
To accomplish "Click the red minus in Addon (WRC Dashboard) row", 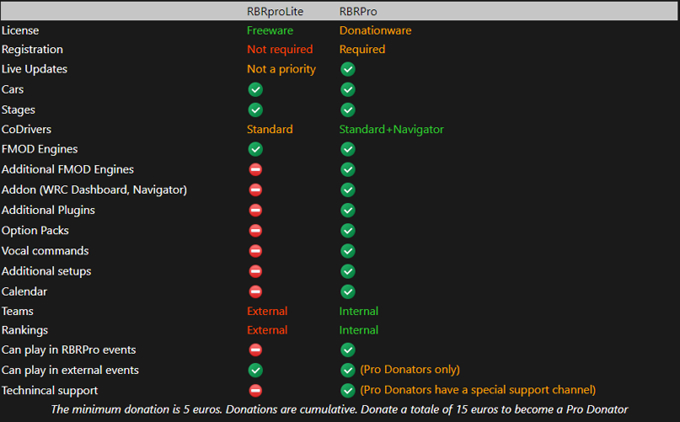I will pyautogui.click(x=255, y=190).
